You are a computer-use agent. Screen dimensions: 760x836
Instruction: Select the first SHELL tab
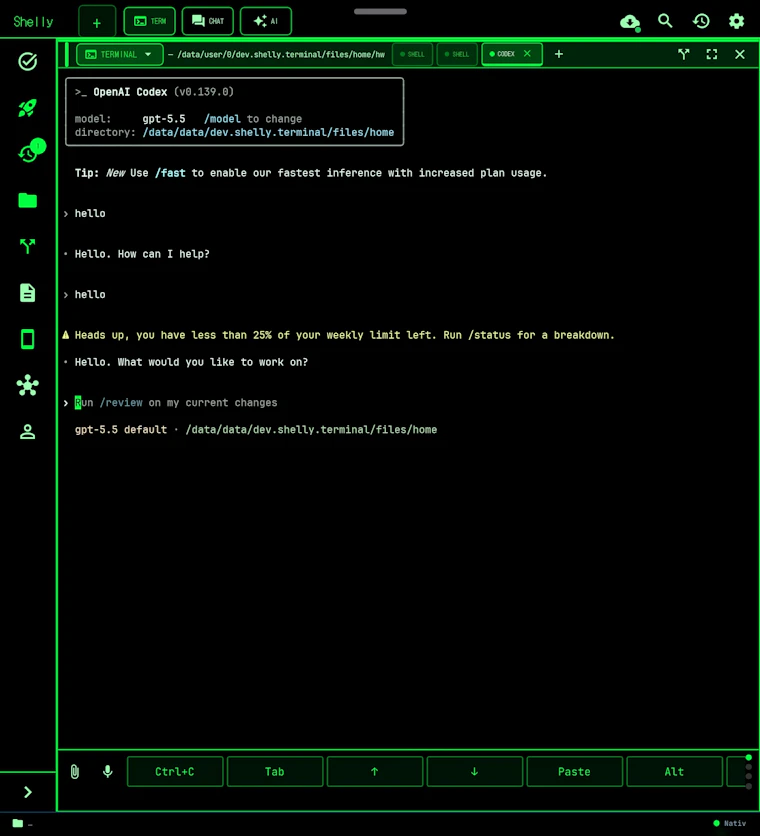point(412,54)
